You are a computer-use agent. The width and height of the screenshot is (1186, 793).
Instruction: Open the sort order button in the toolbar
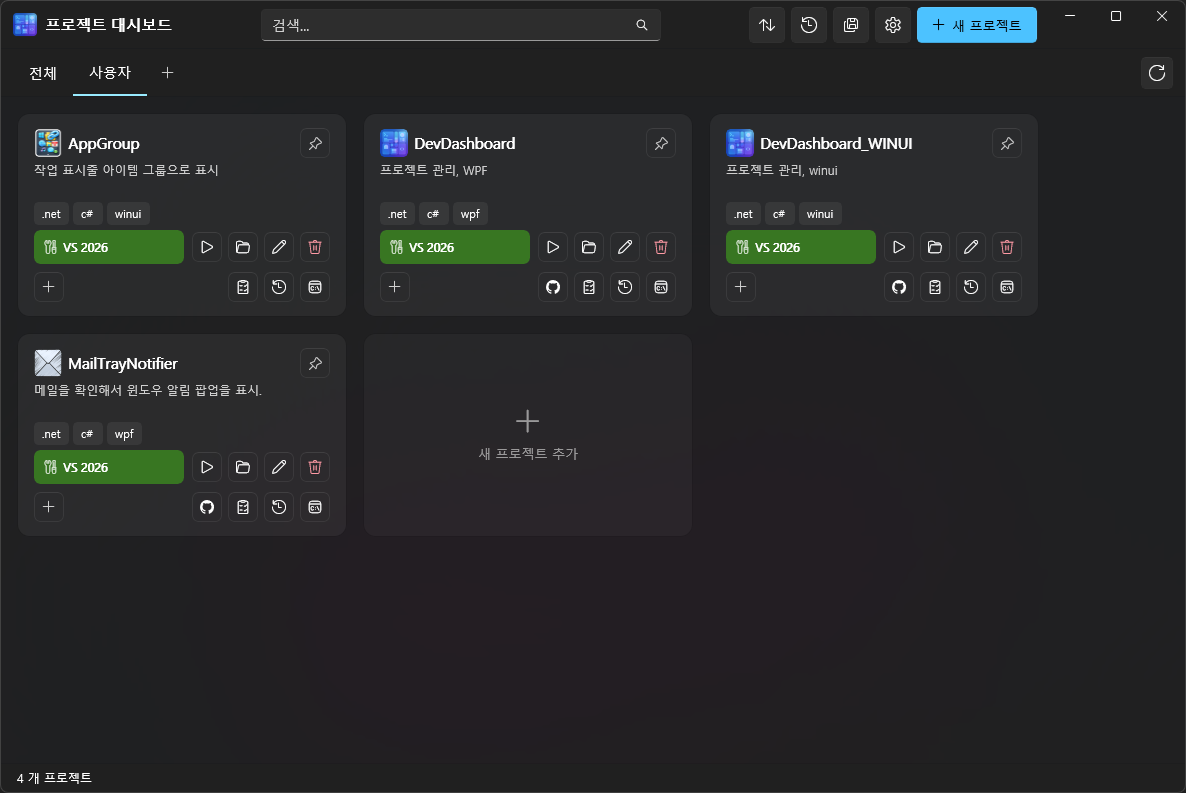[767, 25]
